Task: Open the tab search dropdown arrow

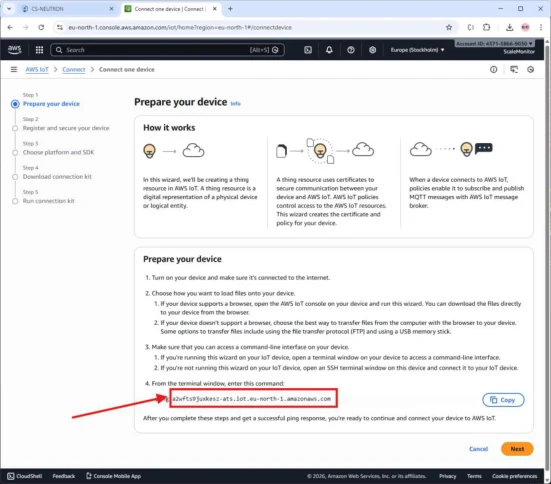Action: pyautogui.click(x=9, y=9)
